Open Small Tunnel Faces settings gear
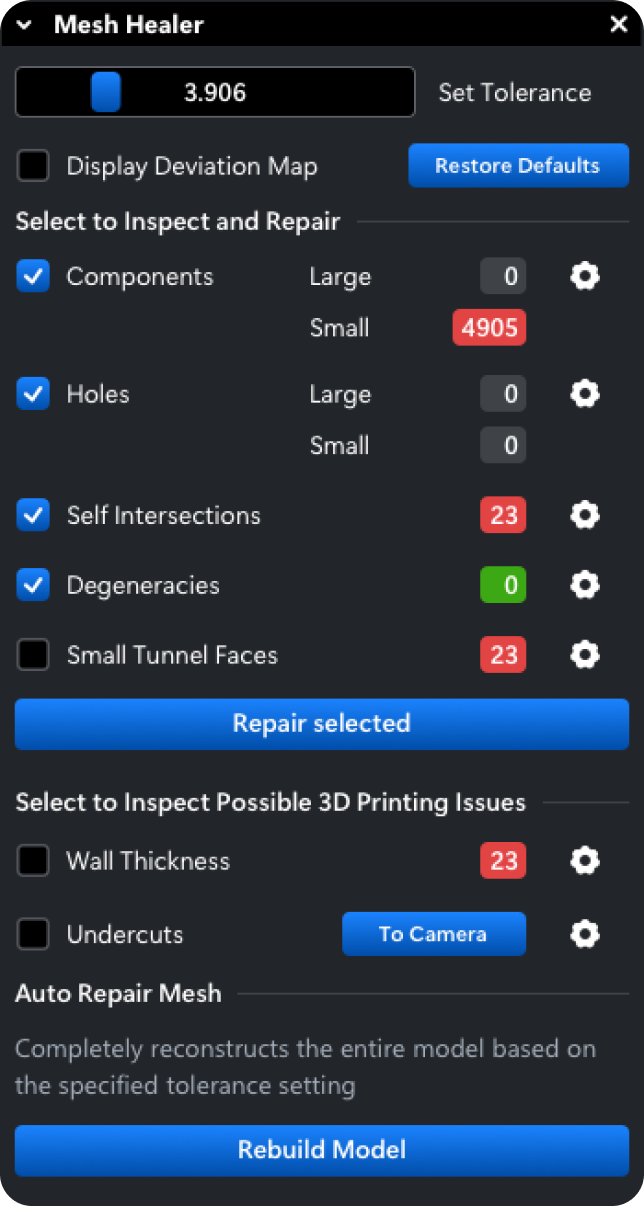 [x=584, y=655]
